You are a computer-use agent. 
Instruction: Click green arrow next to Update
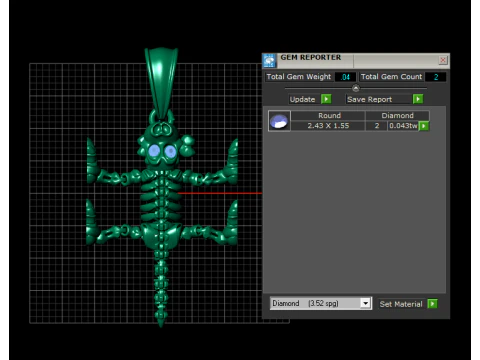tap(326, 99)
